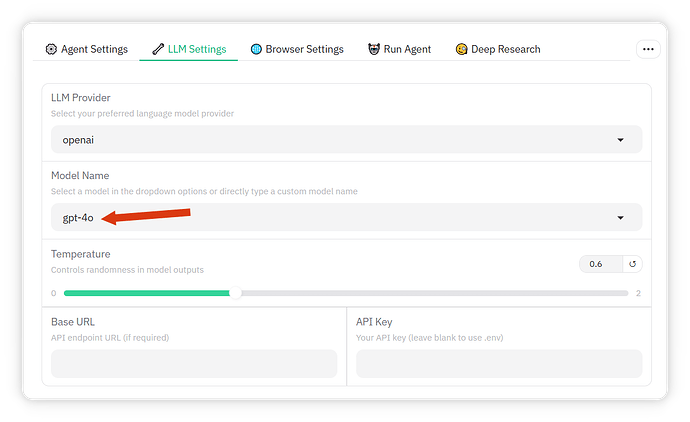
Task: Reset the Temperature to its default value
Action: pyautogui.click(x=632, y=264)
